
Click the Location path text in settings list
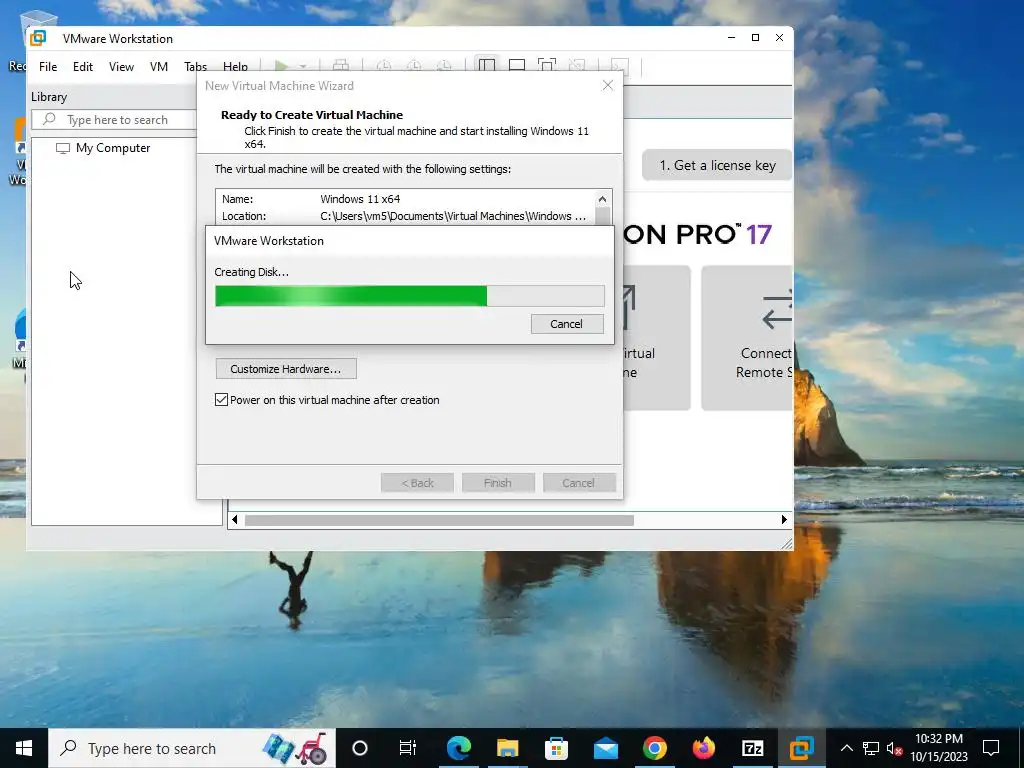[x=453, y=216]
